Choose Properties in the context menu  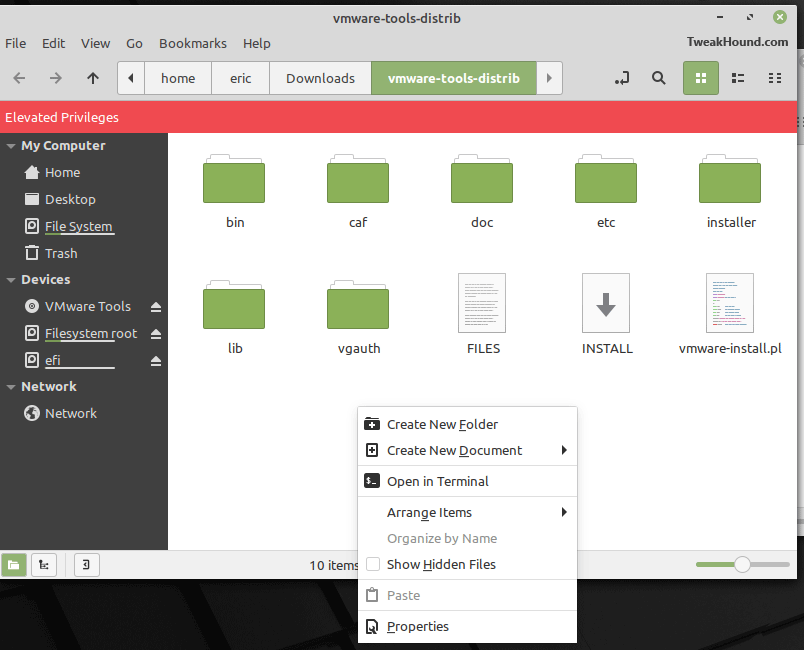pos(467,626)
